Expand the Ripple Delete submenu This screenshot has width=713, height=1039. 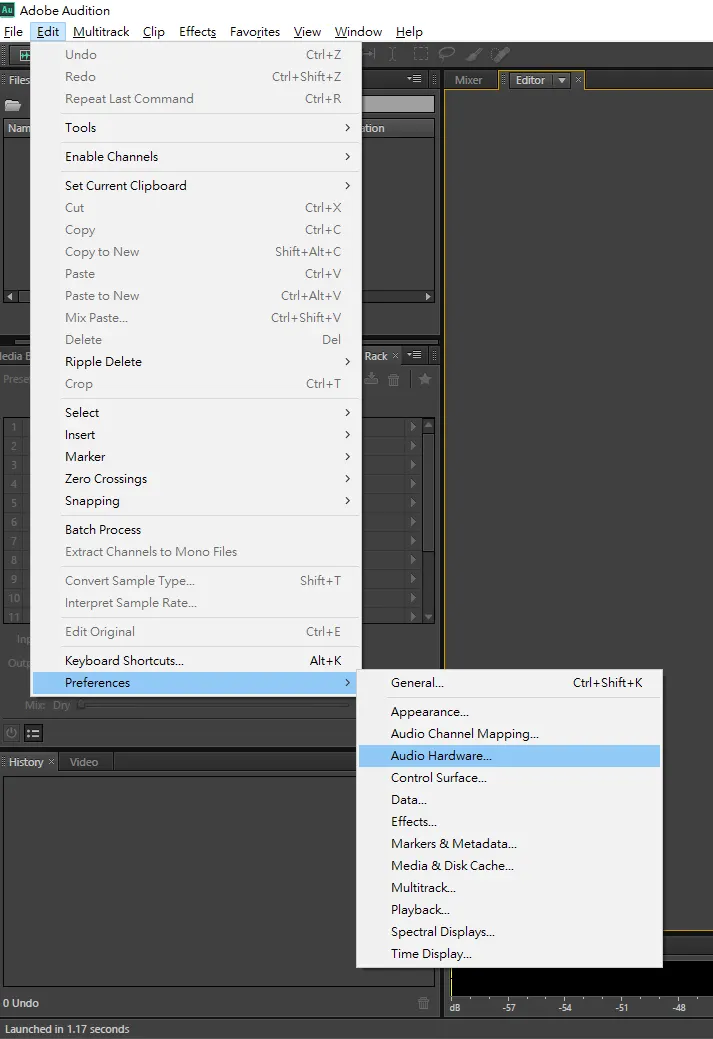click(x=208, y=362)
